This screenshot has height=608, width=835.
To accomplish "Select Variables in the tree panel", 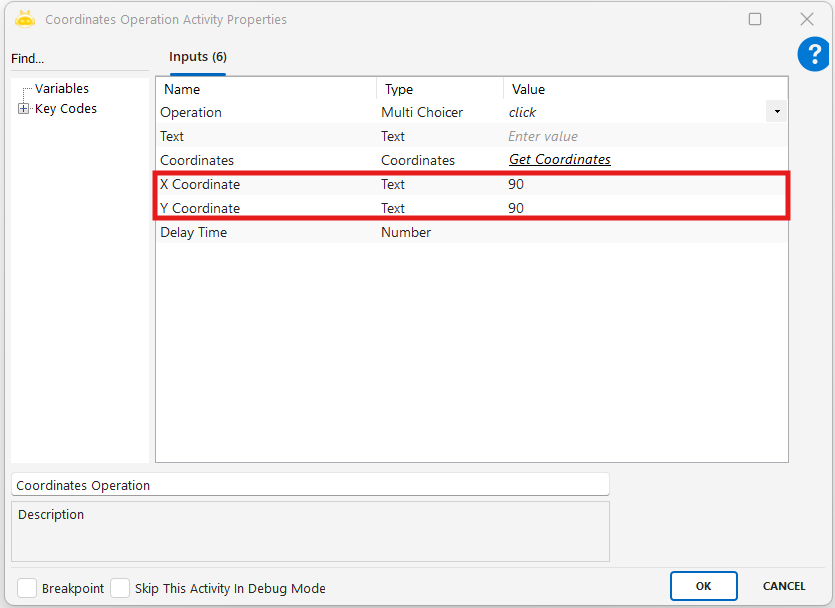I will click(61, 89).
